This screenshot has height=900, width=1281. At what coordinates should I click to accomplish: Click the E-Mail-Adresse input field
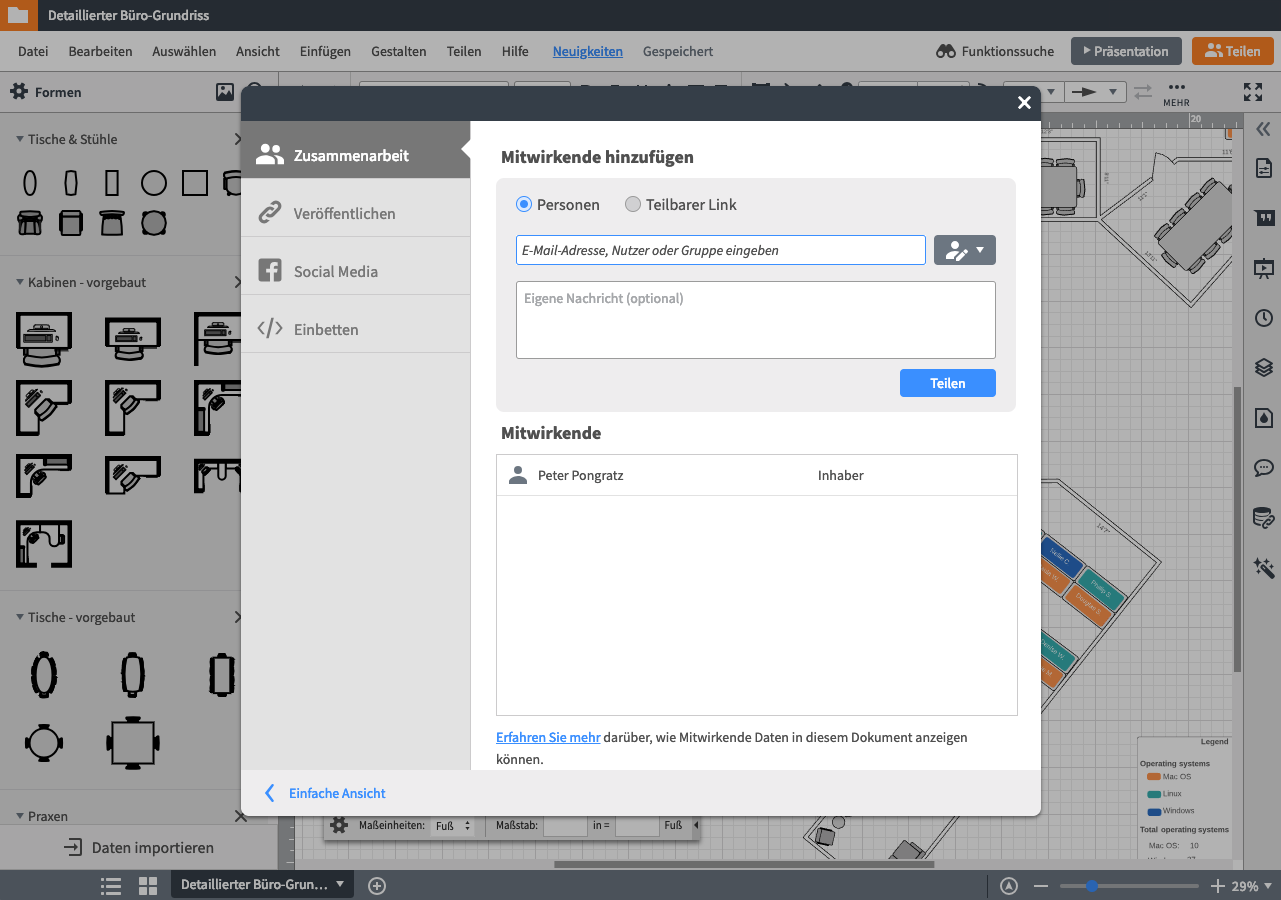pos(720,251)
